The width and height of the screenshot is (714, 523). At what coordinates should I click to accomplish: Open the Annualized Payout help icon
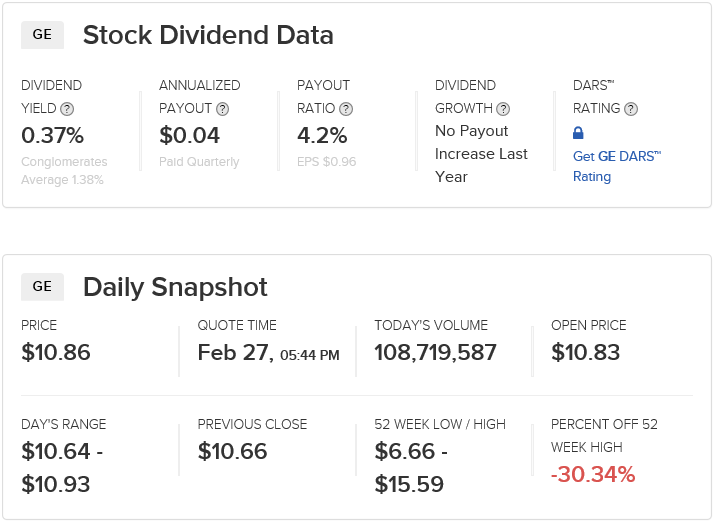(x=222, y=109)
